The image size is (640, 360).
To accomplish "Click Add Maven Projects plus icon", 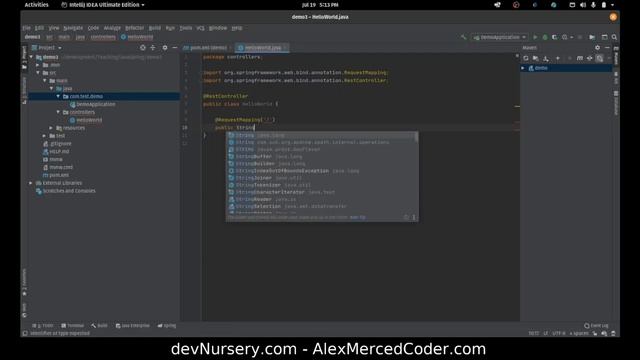I will click(558, 58).
